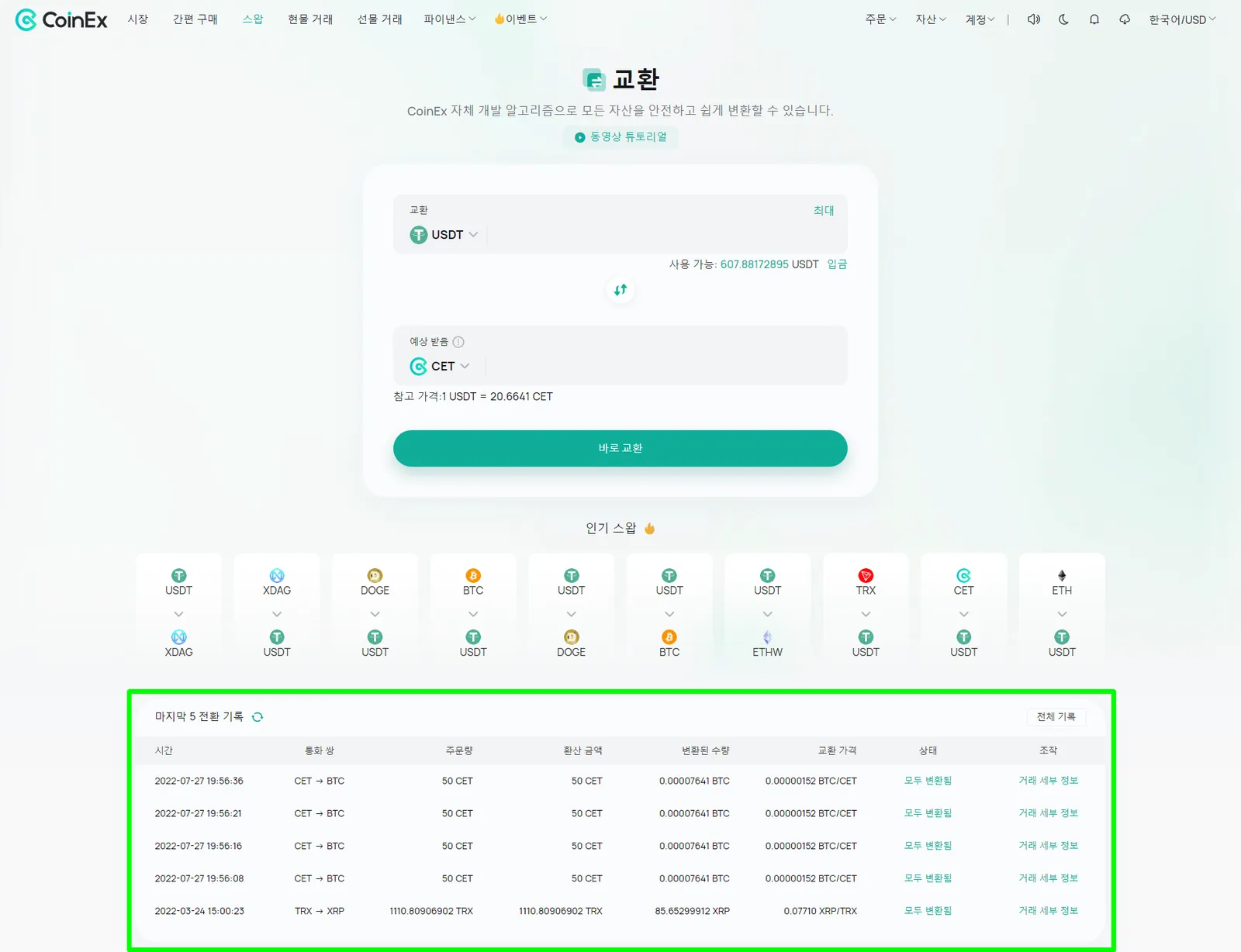Open 거래 세부 정보 for 19:56:36 record

pos(1048,781)
